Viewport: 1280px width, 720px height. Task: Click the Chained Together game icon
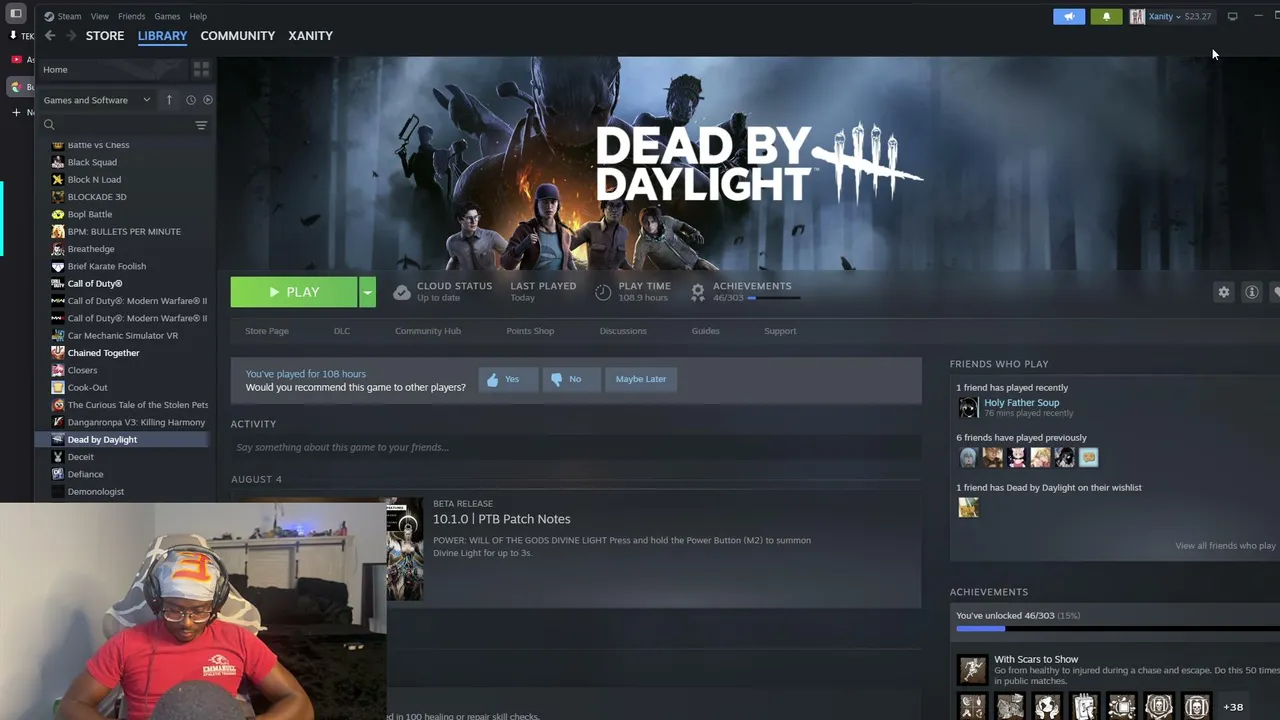click(58, 353)
